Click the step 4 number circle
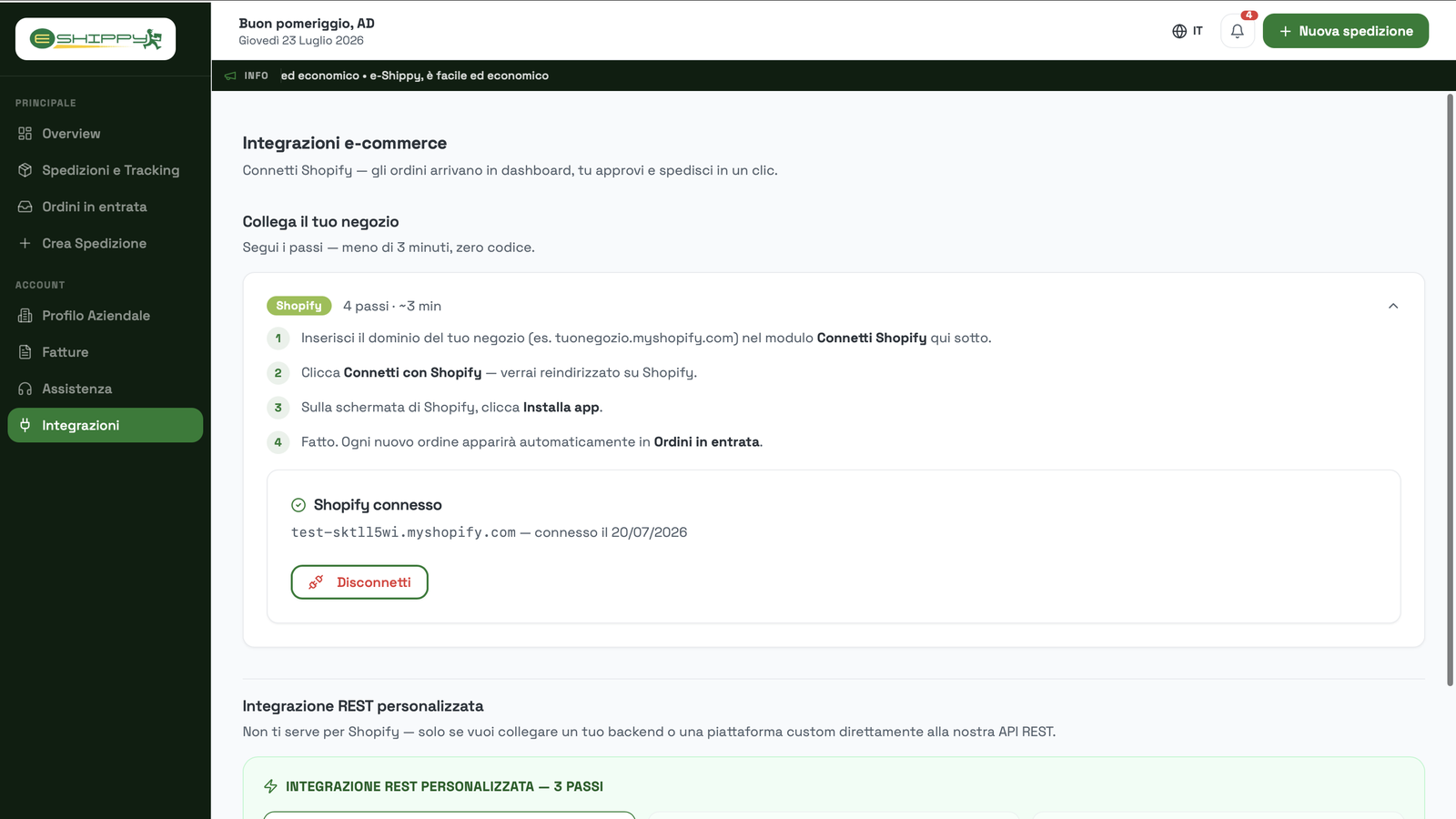The image size is (1456, 819). pos(278,442)
